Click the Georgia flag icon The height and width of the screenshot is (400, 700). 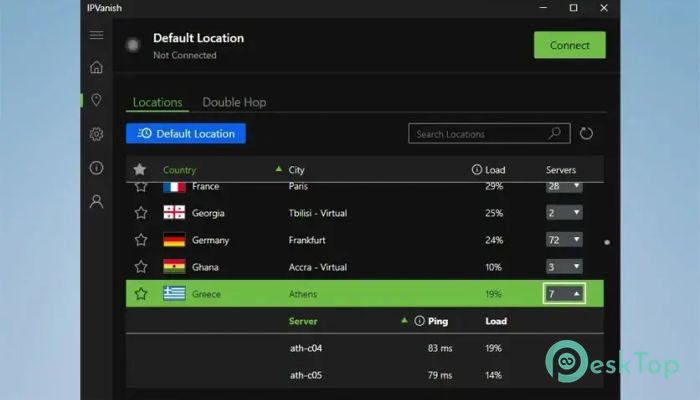(x=174, y=212)
